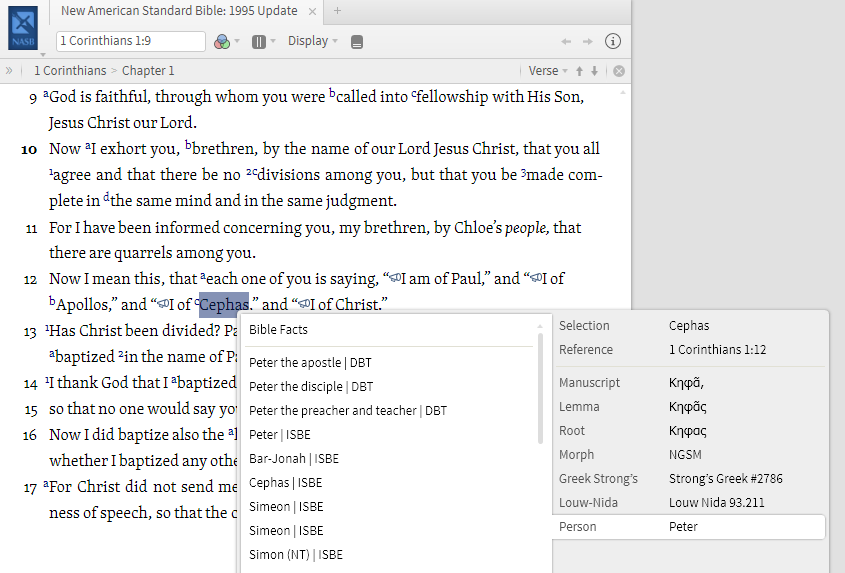Click footnote marker b before brethren in verse 10
The width and height of the screenshot is (845, 573).
point(188,145)
